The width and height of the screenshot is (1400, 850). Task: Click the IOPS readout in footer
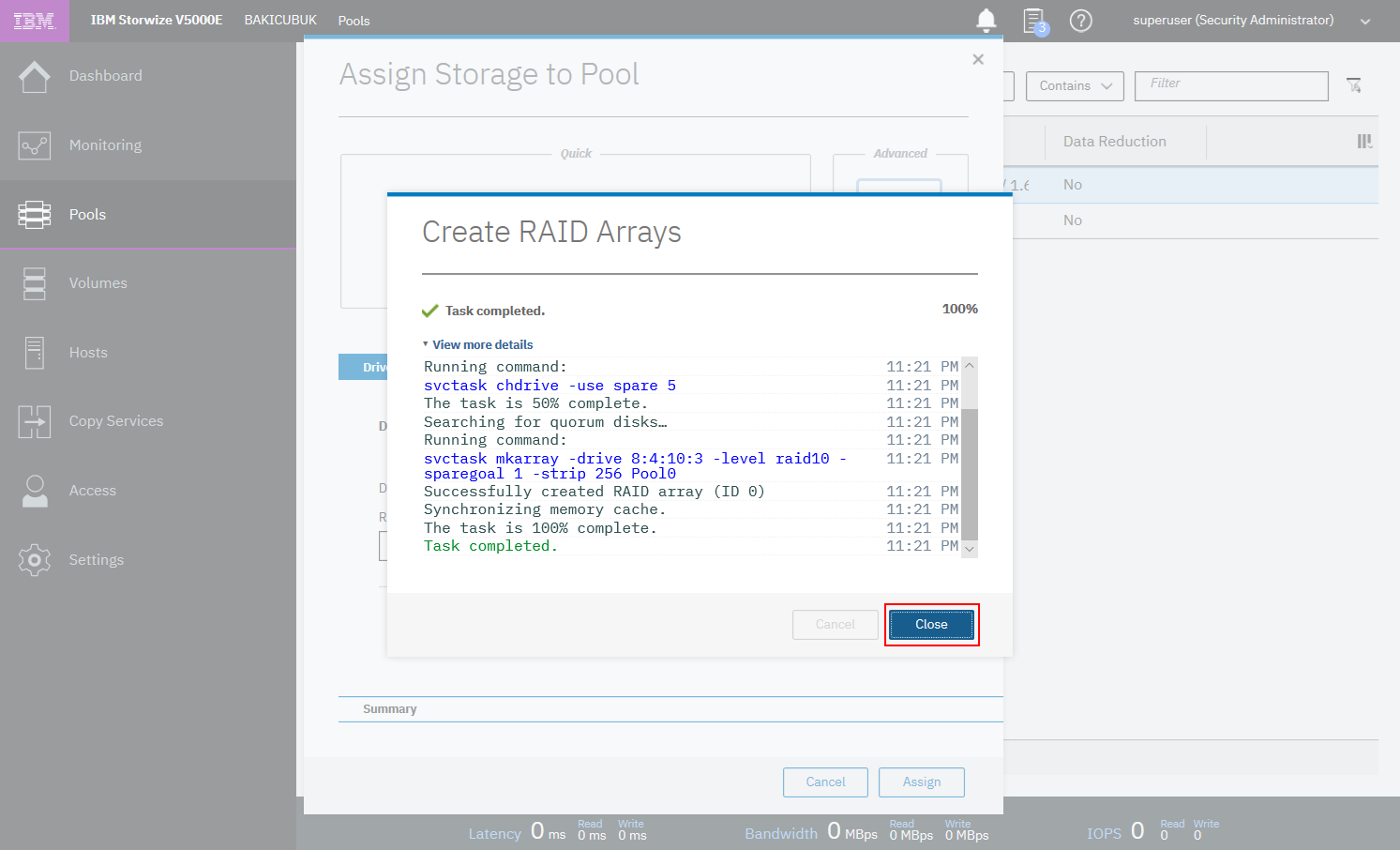pyautogui.click(x=1153, y=831)
